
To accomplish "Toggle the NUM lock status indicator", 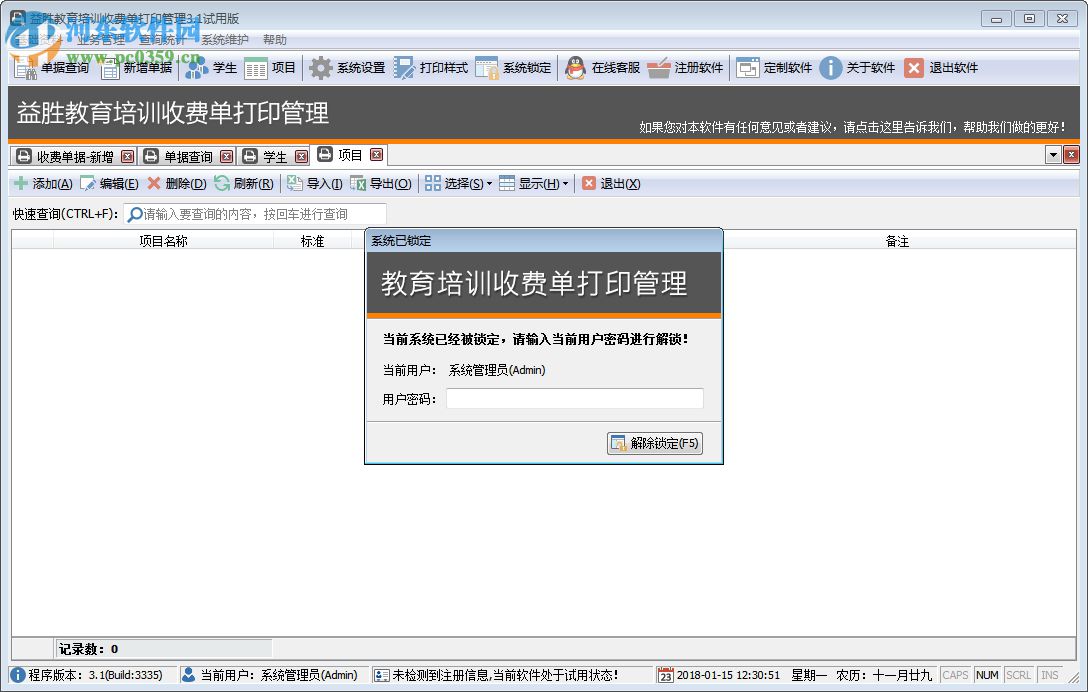I will point(988,675).
